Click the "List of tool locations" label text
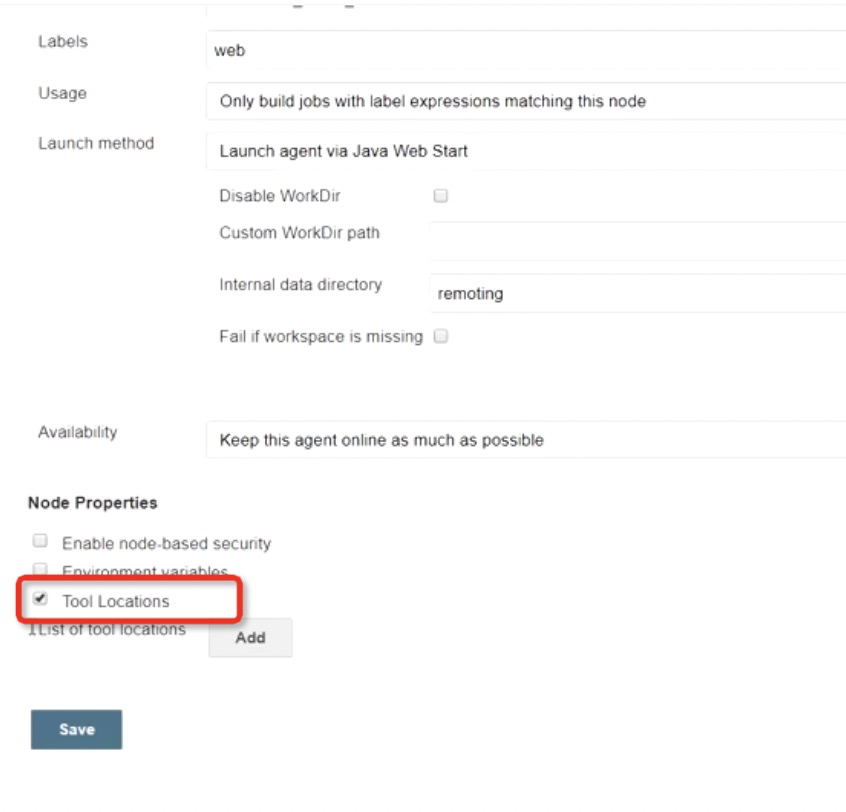Image resolution: width=846 pixels, height=812 pixels. coord(110,629)
